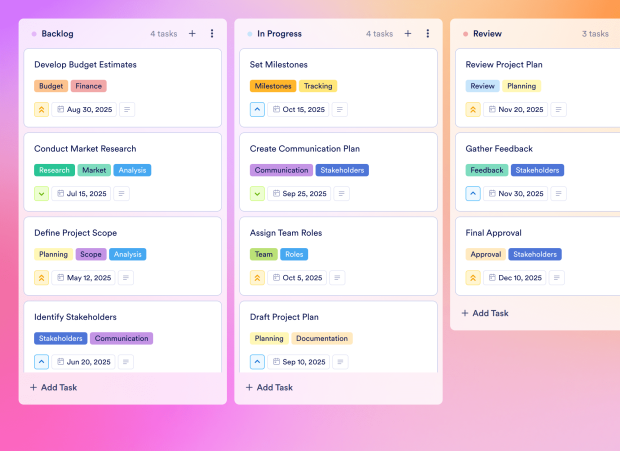Click high-priority icon on Final Approval card
The image size is (620, 451).
click(473, 278)
